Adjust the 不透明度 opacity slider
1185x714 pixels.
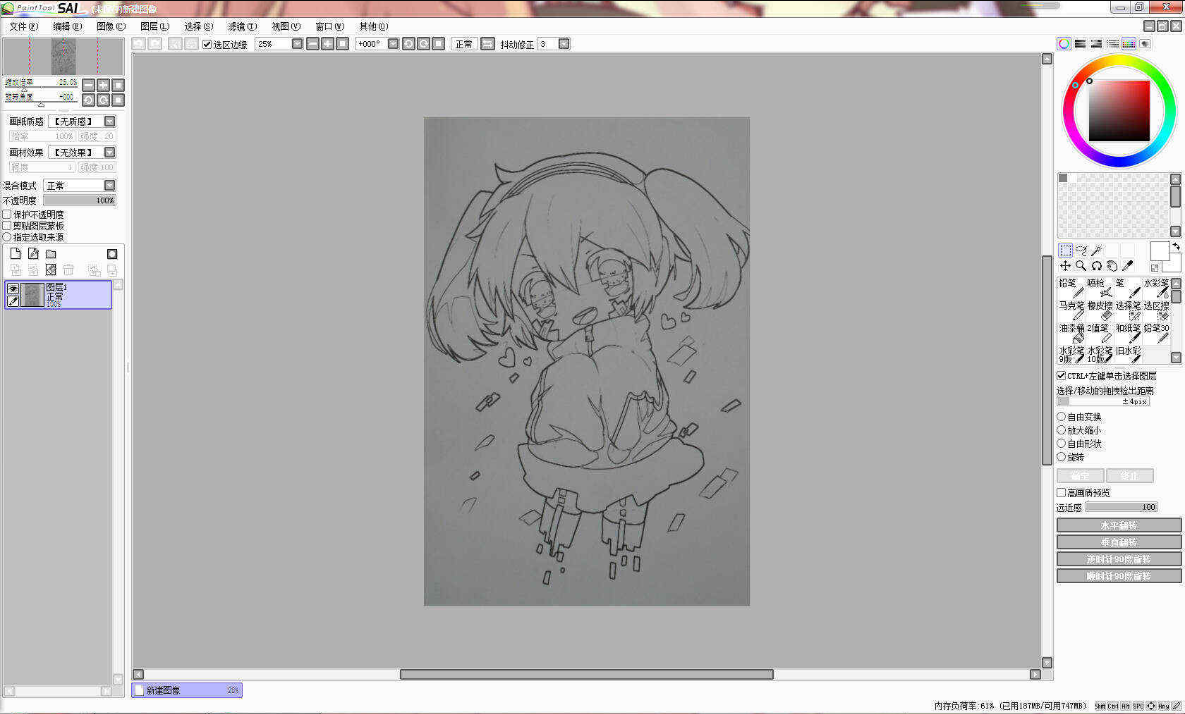pos(79,200)
